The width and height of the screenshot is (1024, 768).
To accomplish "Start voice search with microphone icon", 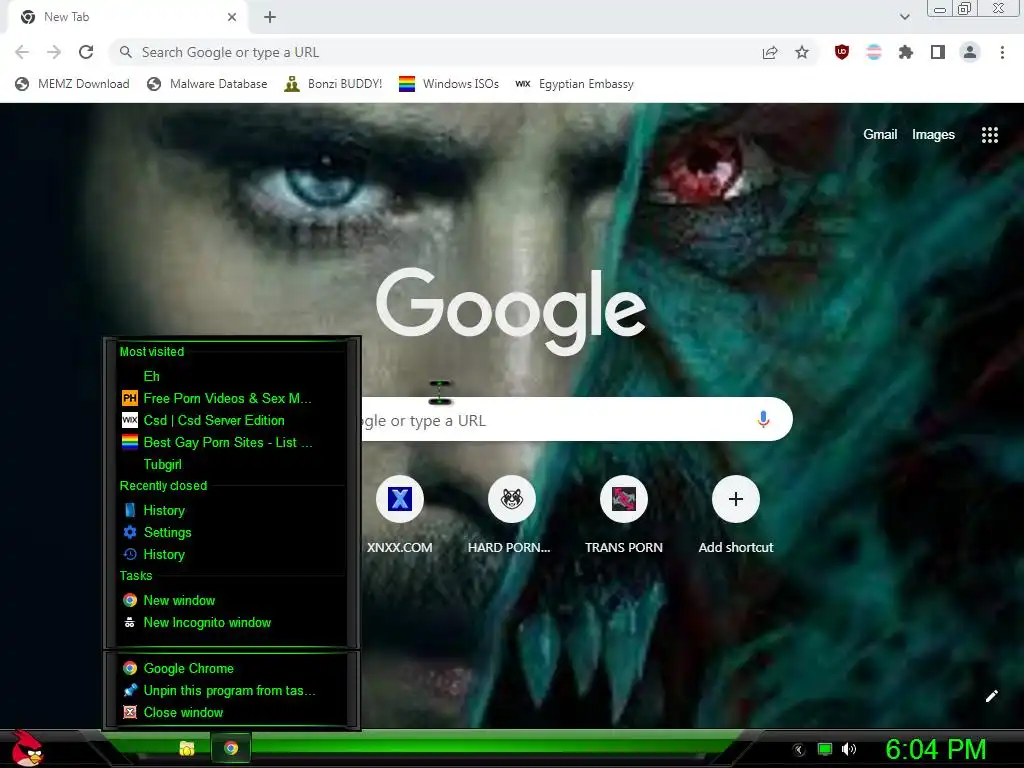I will coord(763,419).
